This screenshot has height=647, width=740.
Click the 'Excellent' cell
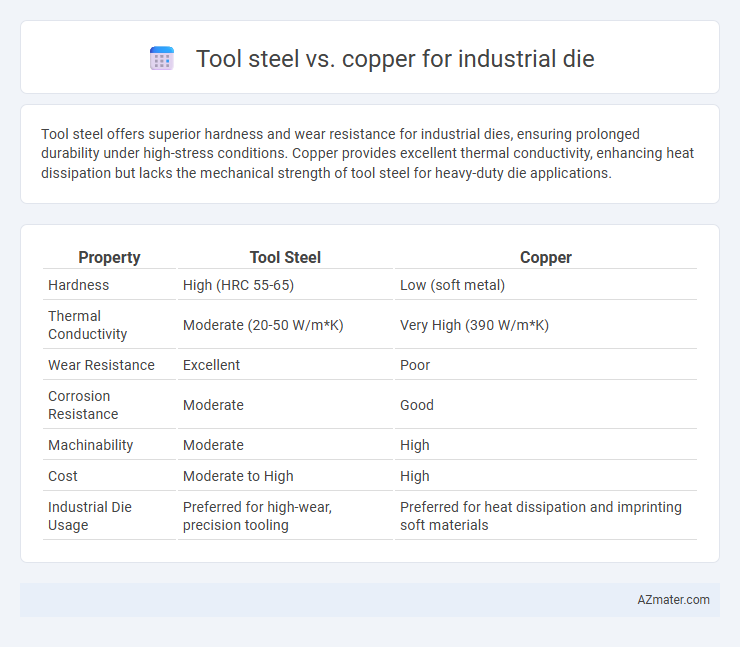coord(211,365)
